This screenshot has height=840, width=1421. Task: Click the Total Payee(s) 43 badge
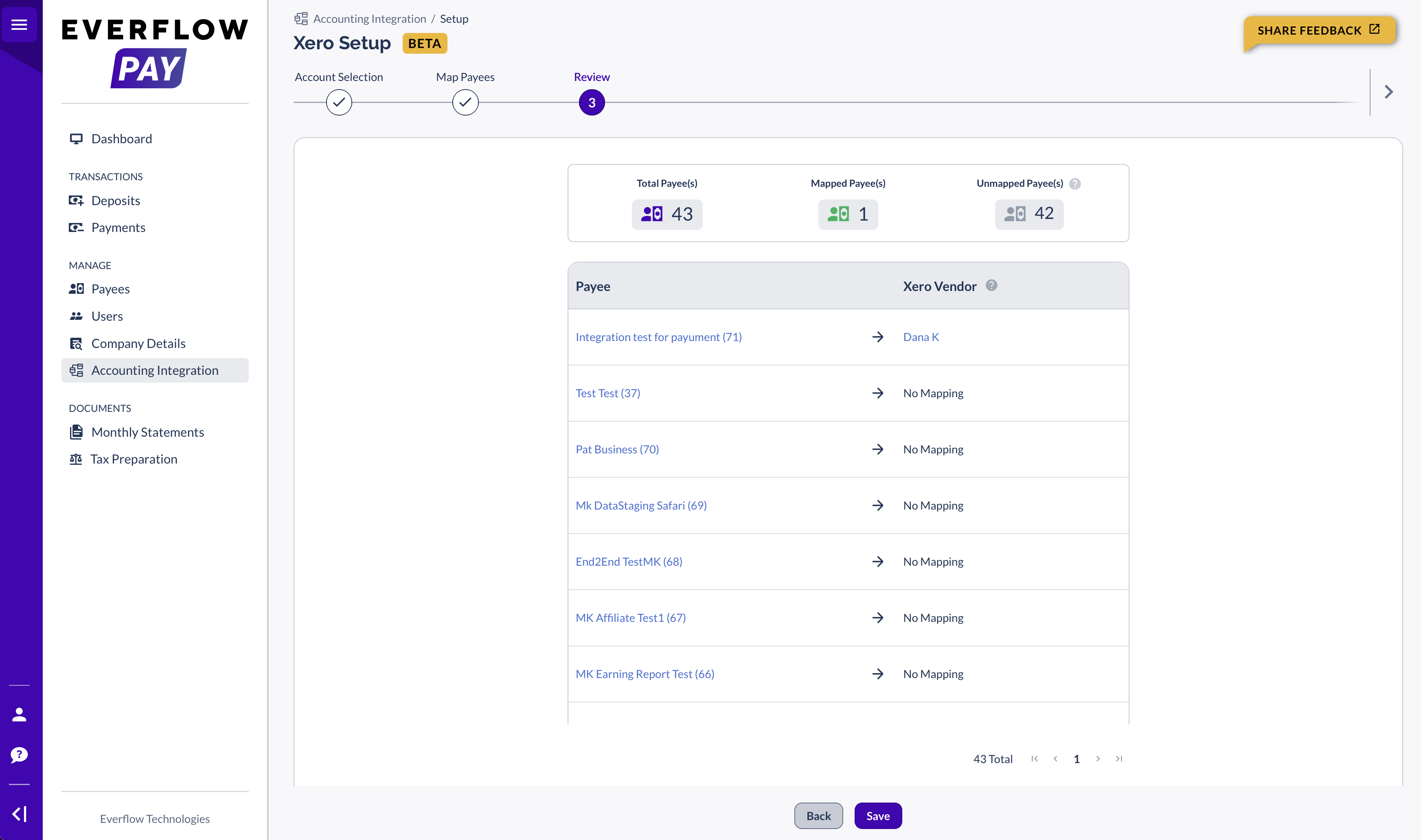(x=667, y=214)
